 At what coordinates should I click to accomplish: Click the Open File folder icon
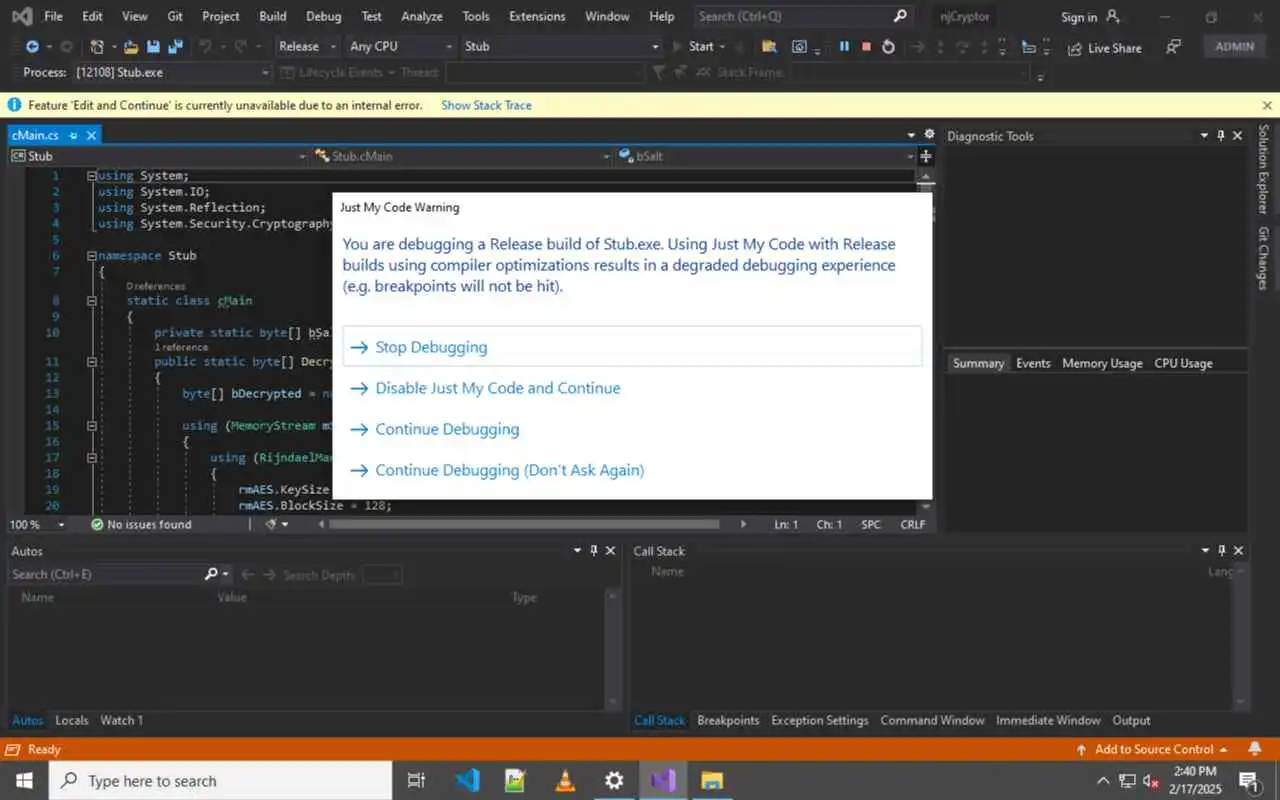tap(131, 46)
